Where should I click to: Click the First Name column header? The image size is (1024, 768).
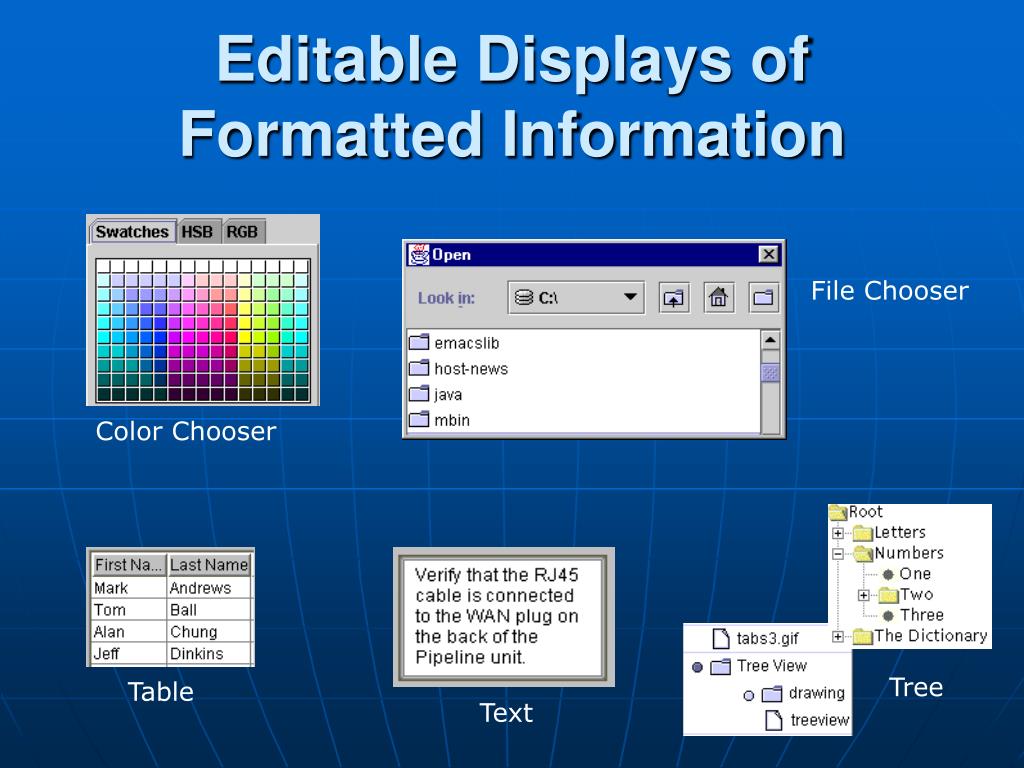tap(128, 564)
